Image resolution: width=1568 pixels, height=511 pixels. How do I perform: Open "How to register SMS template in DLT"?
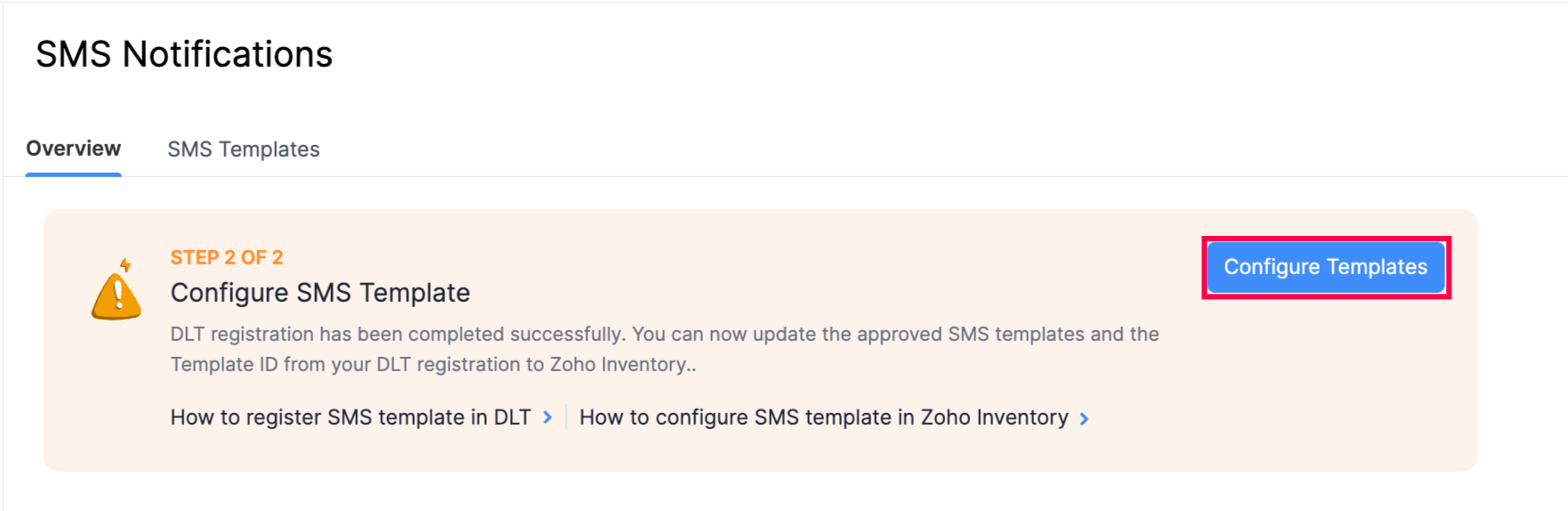tap(350, 418)
